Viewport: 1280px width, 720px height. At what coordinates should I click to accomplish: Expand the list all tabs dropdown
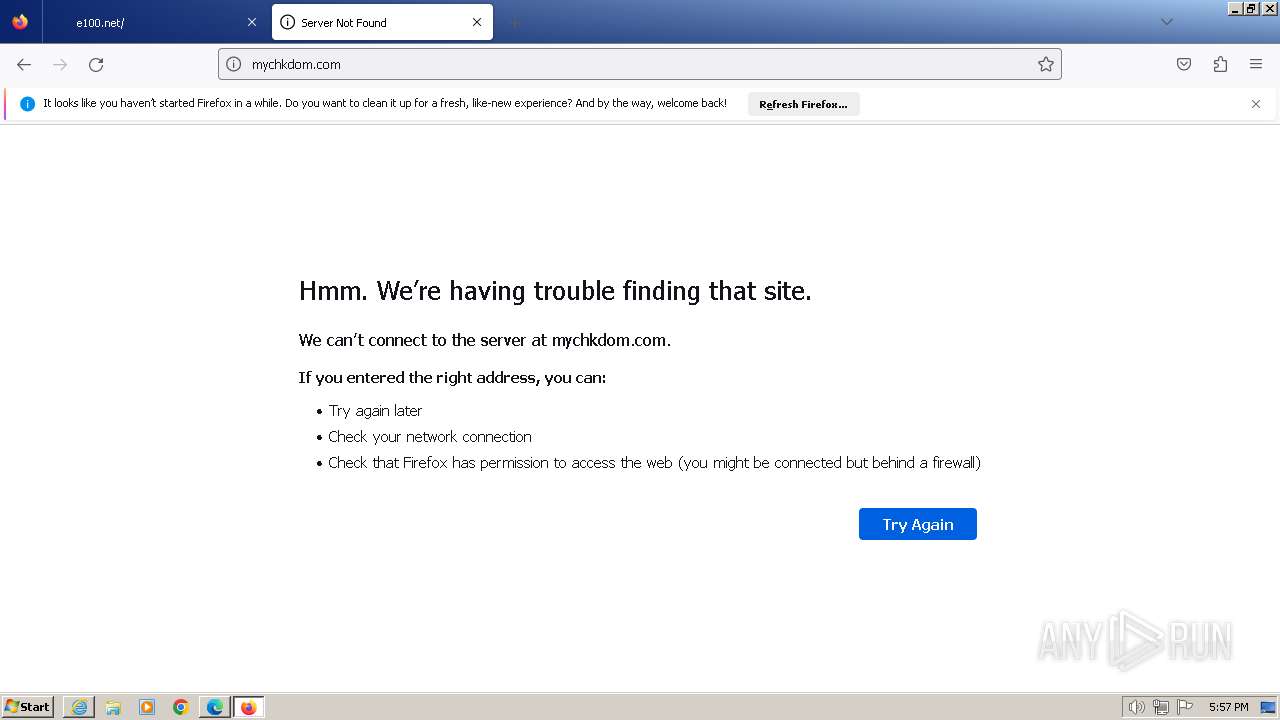(x=1166, y=22)
